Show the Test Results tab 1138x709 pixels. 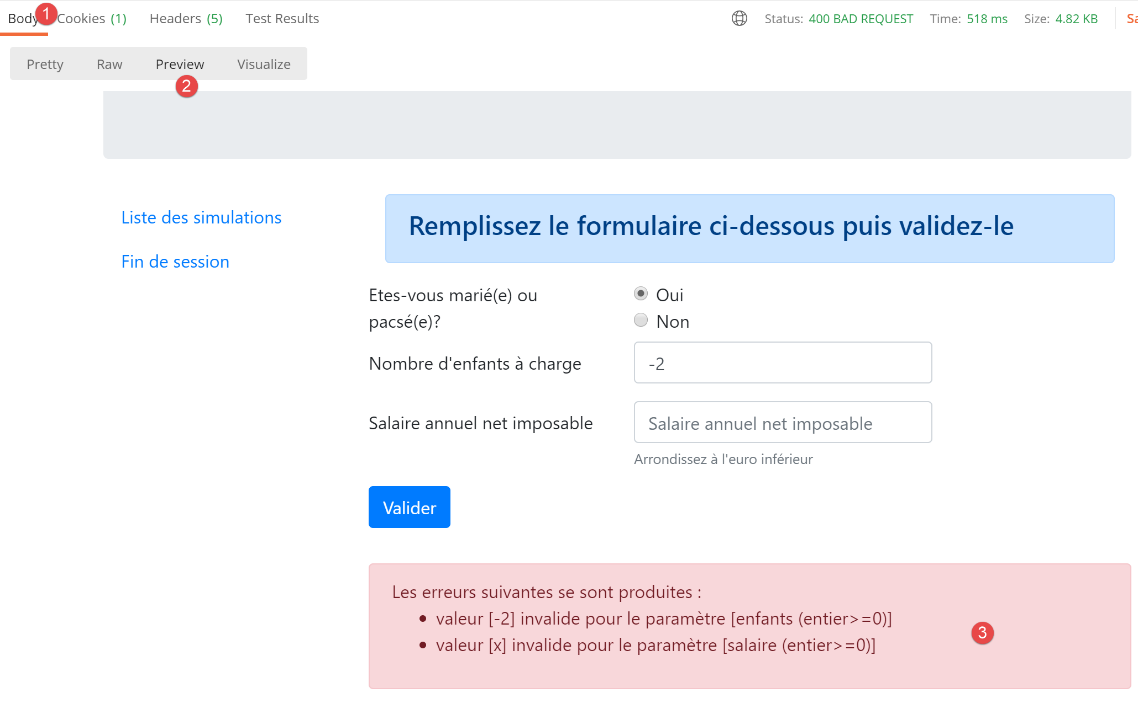(x=282, y=18)
